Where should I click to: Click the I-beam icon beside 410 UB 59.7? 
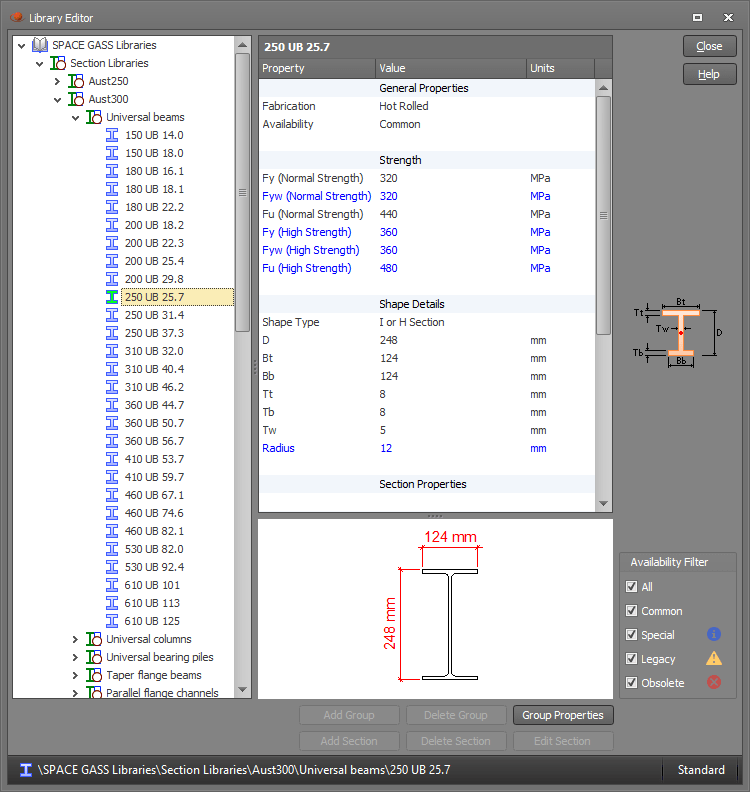click(112, 477)
